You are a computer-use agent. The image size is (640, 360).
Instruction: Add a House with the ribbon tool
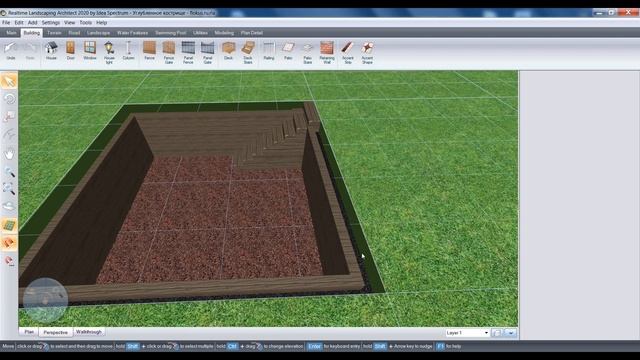coord(51,51)
